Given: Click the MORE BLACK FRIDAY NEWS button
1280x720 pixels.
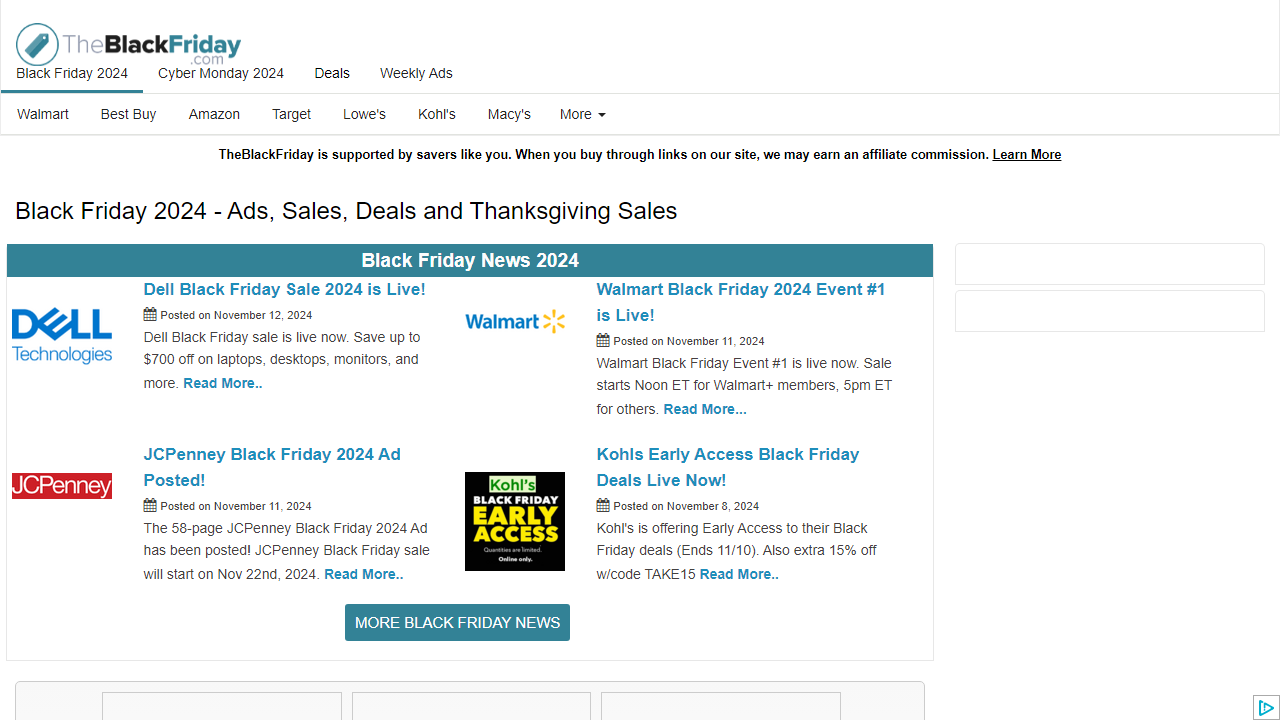Looking at the screenshot, I should (457, 622).
